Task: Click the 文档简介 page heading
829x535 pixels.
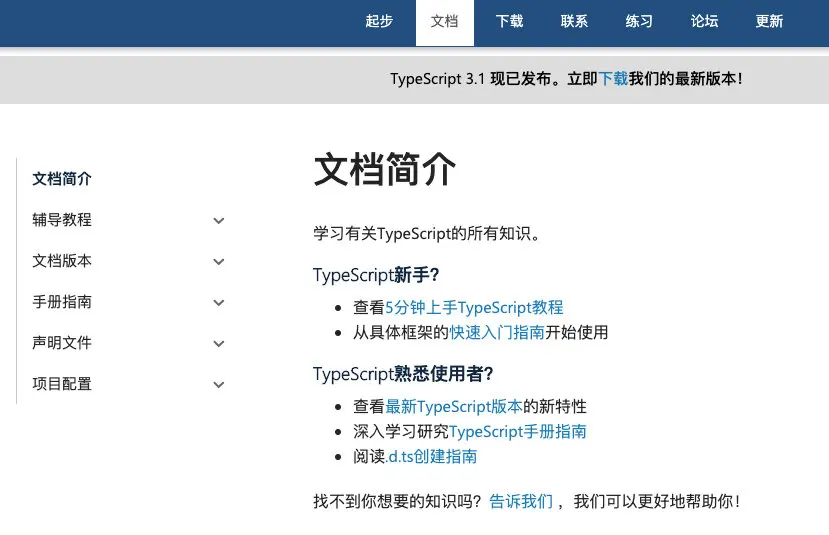Action: (384, 170)
